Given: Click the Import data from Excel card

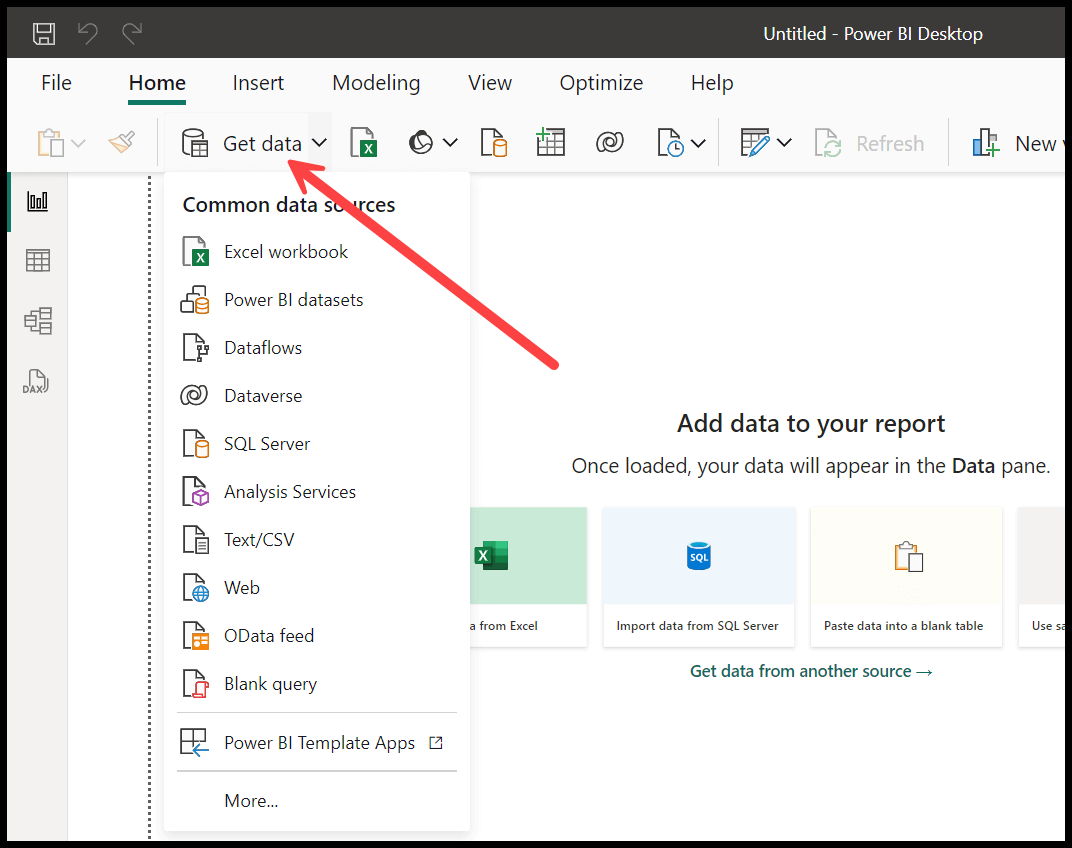Looking at the screenshot, I should click(x=528, y=577).
